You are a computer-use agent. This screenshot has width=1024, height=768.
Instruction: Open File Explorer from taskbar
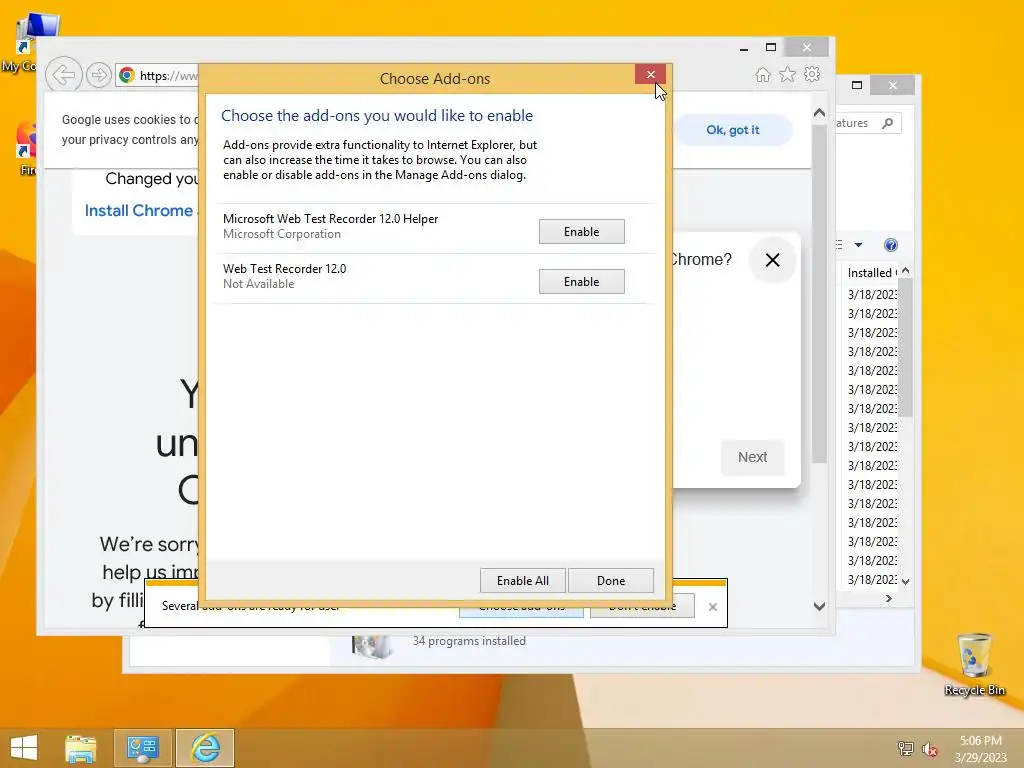(x=80, y=748)
